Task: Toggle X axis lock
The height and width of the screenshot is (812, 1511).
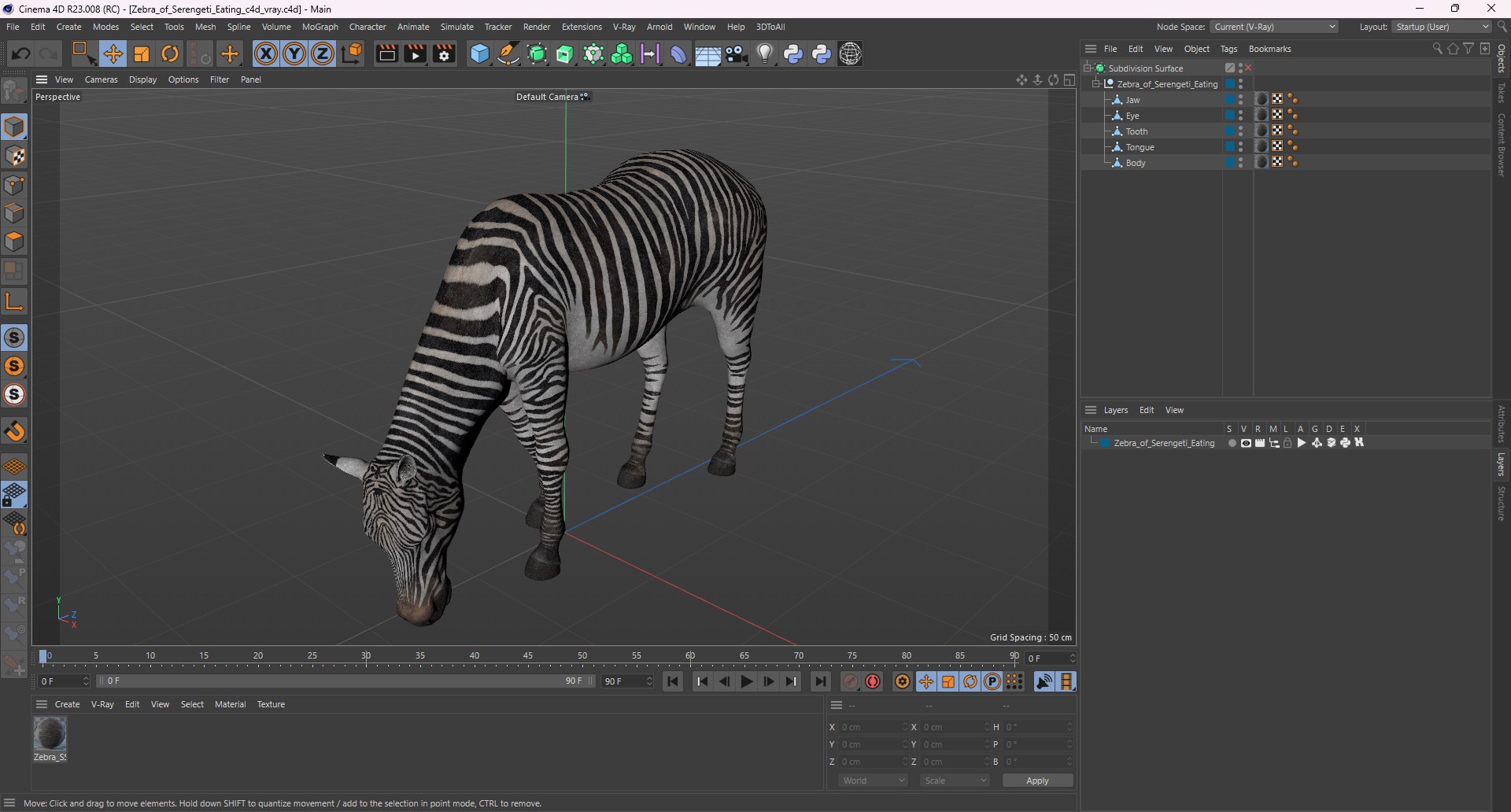Action: point(266,54)
